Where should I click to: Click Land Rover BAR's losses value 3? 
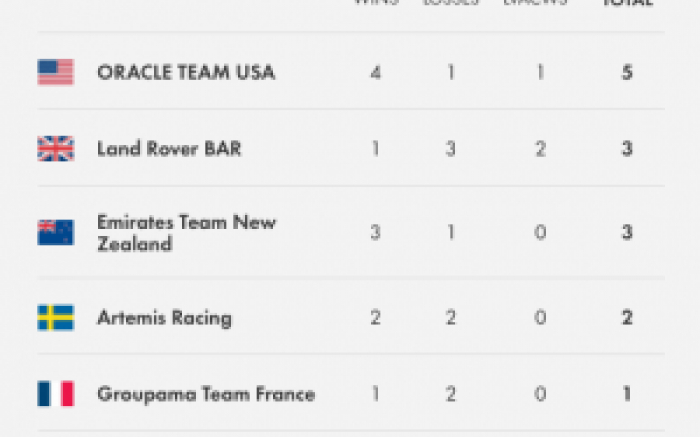[450, 149]
